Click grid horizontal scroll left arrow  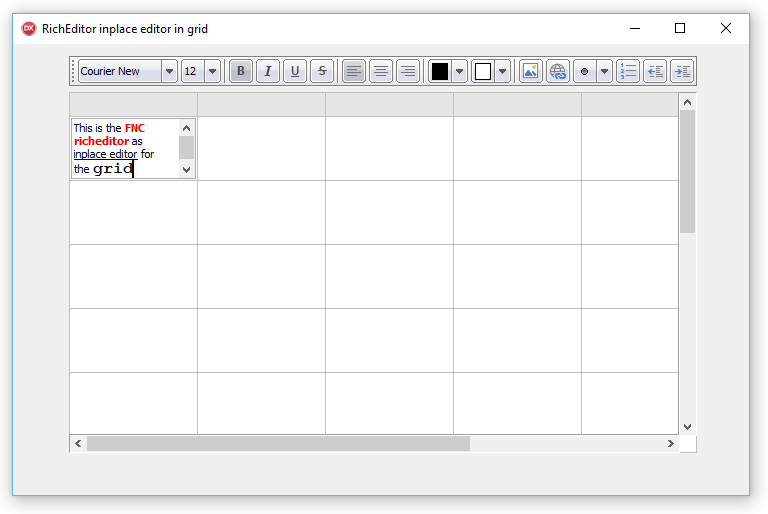78,443
